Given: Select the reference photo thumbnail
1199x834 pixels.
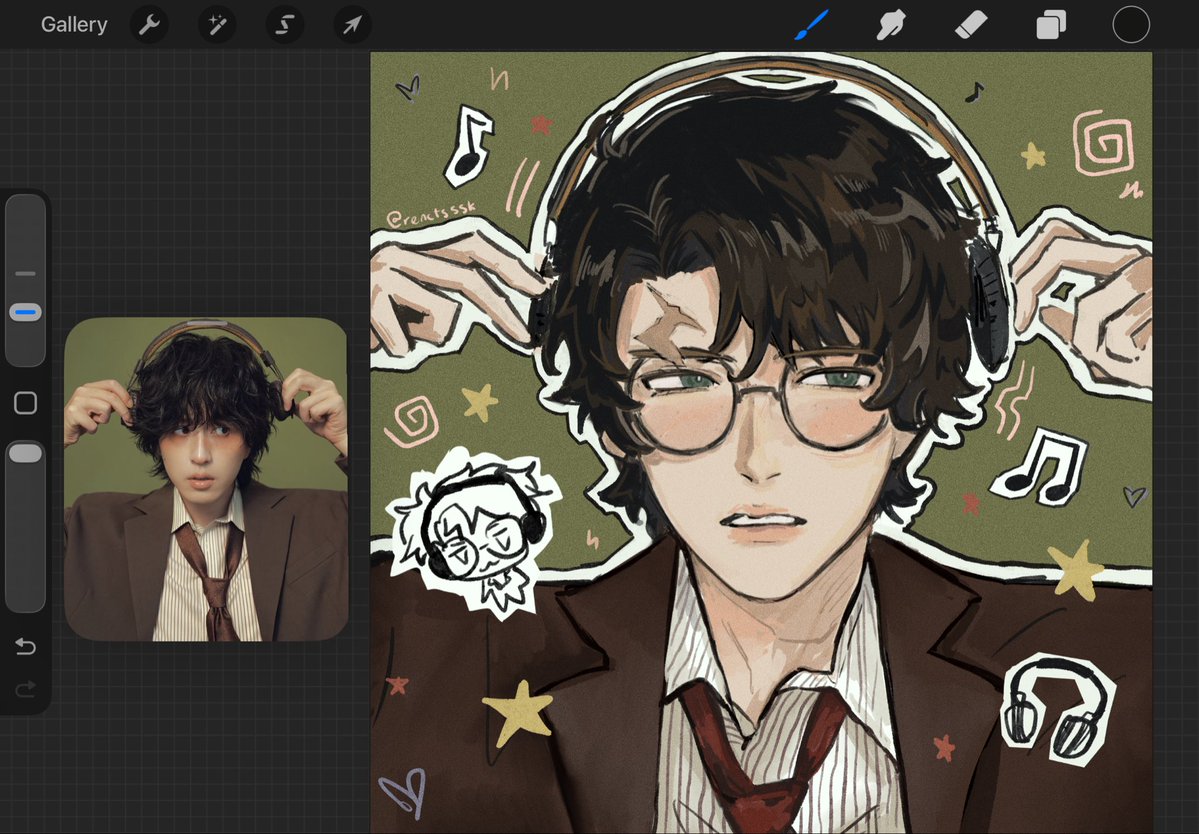Looking at the screenshot, I should tap(206, 479).
